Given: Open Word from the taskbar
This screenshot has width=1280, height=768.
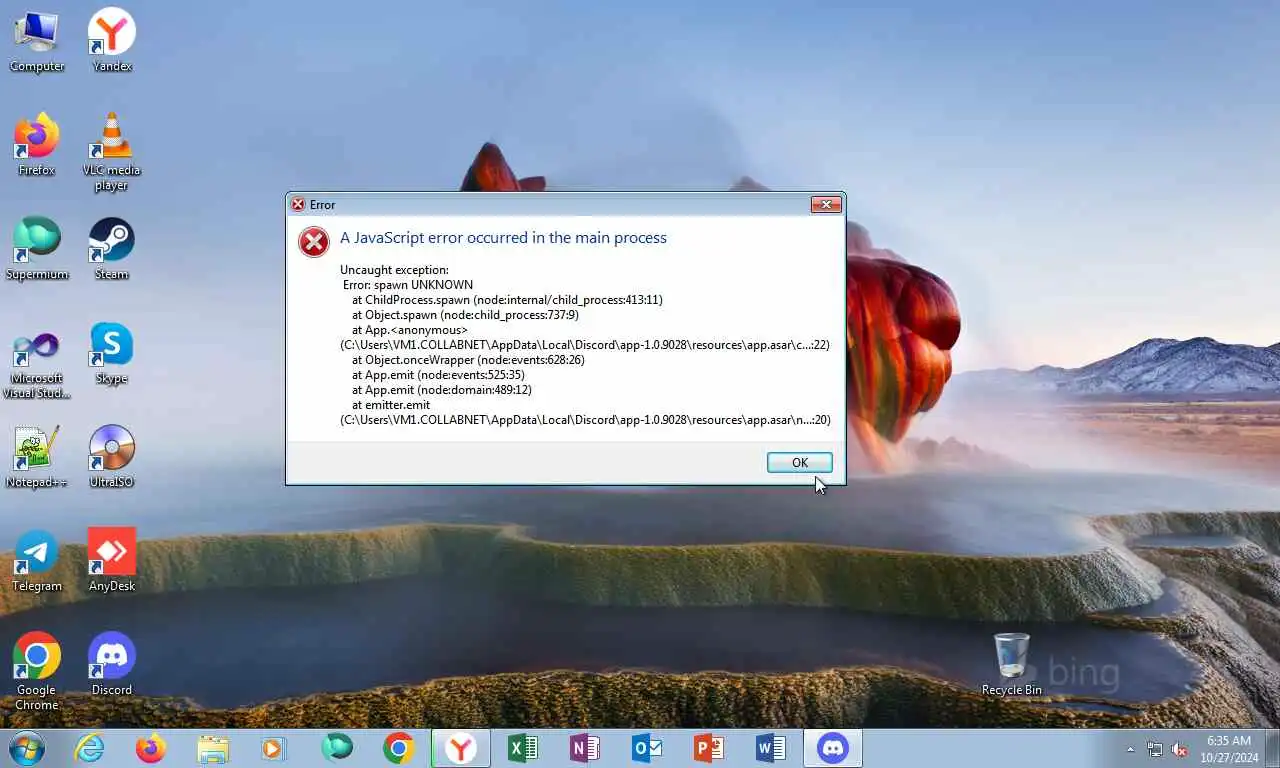Looking at the screenshot, I should pyautogui.click(x=771, y=748).
